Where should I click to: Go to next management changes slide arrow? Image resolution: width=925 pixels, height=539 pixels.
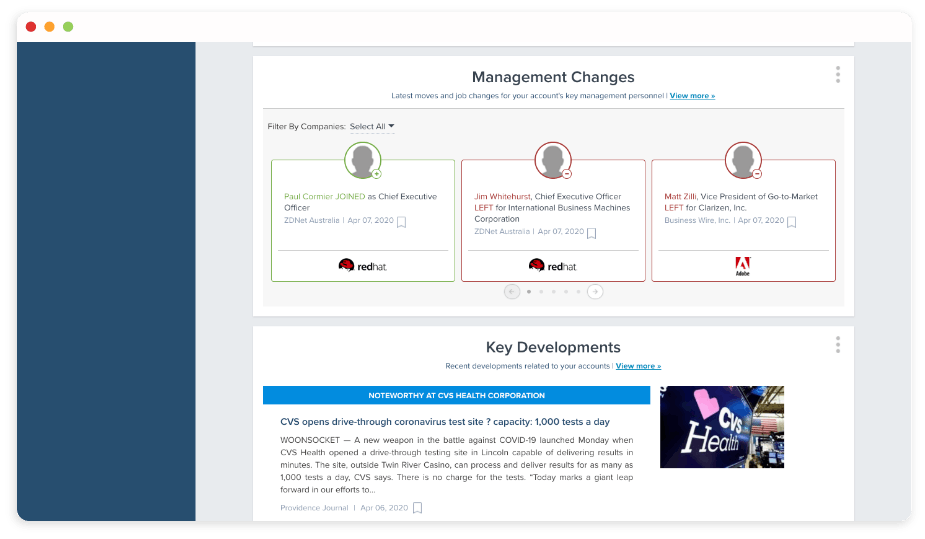click(x=595, y=291)
